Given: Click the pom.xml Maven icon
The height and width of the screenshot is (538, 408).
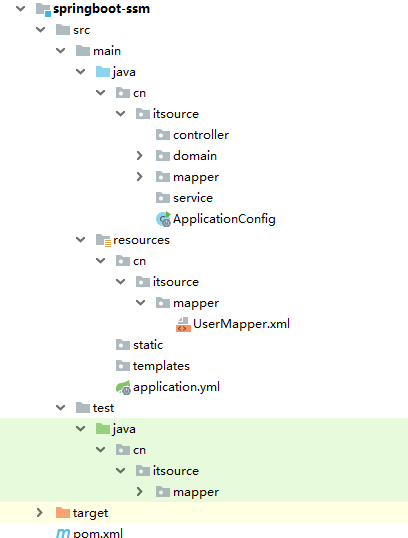Looking at the screenshot, I should [63, 533].
